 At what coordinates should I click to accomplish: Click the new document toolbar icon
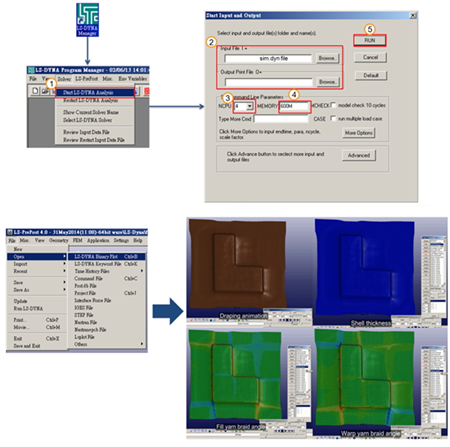(x=35, y=91)
